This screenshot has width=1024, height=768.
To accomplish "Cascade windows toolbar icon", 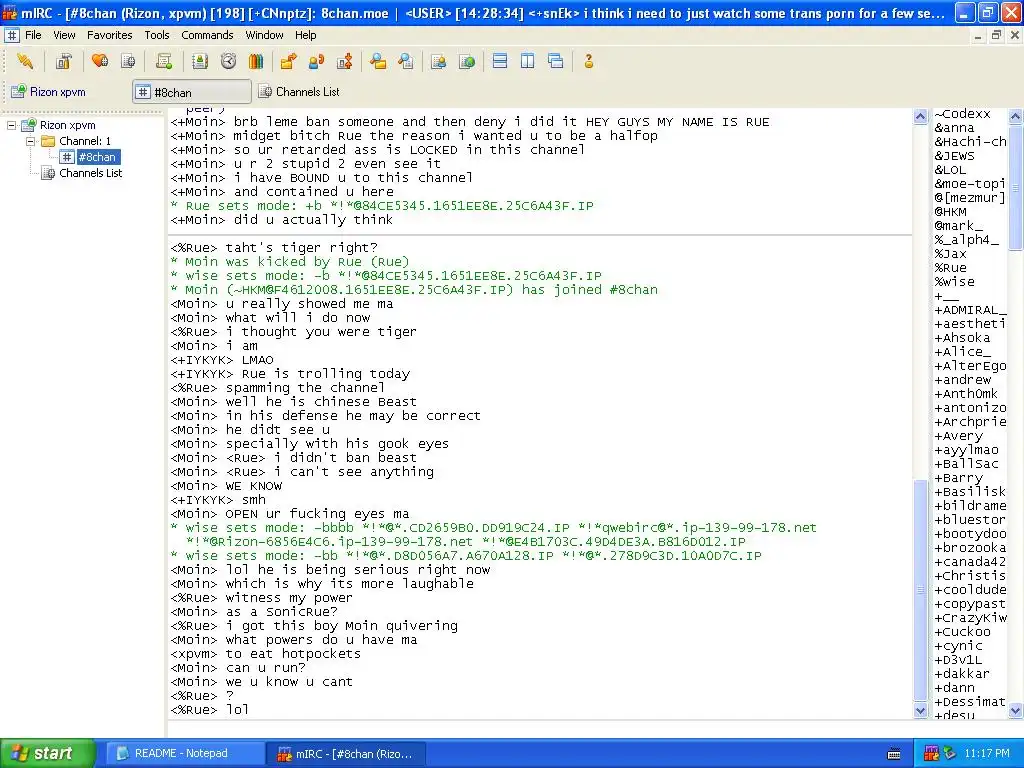I will coord(556,61).
